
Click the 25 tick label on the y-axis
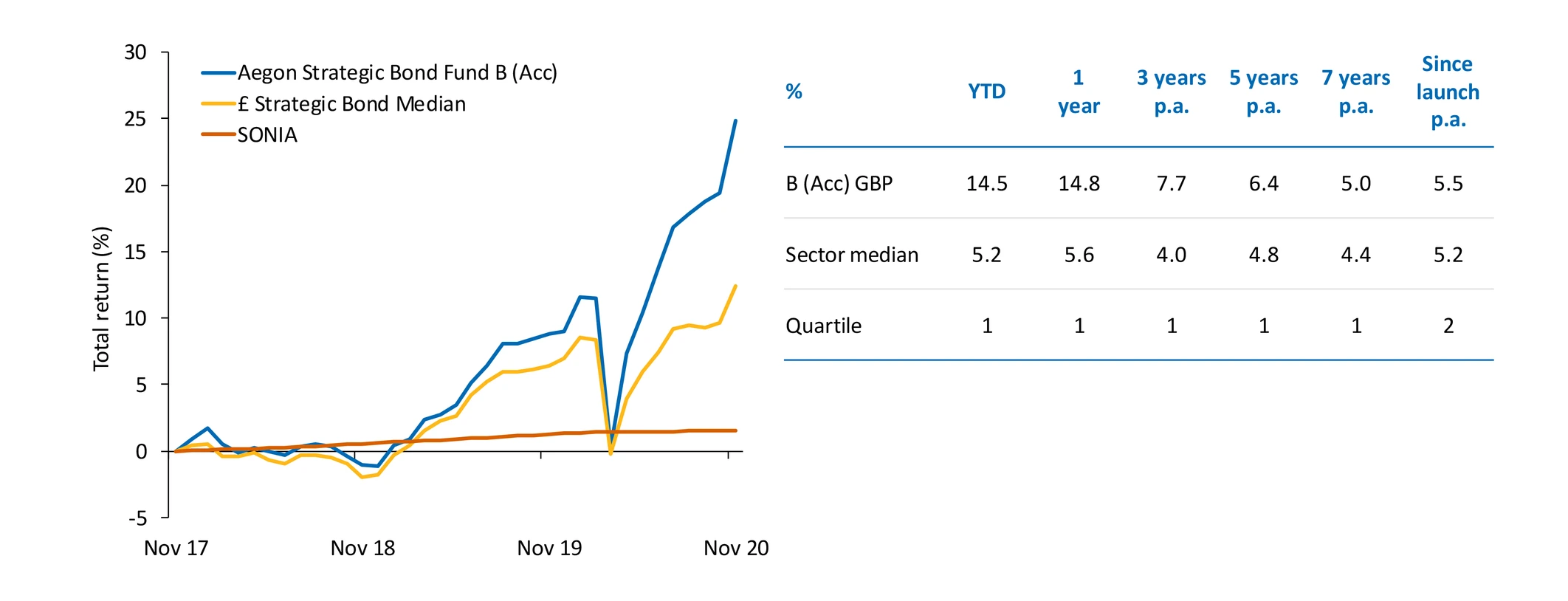(135, 119)
